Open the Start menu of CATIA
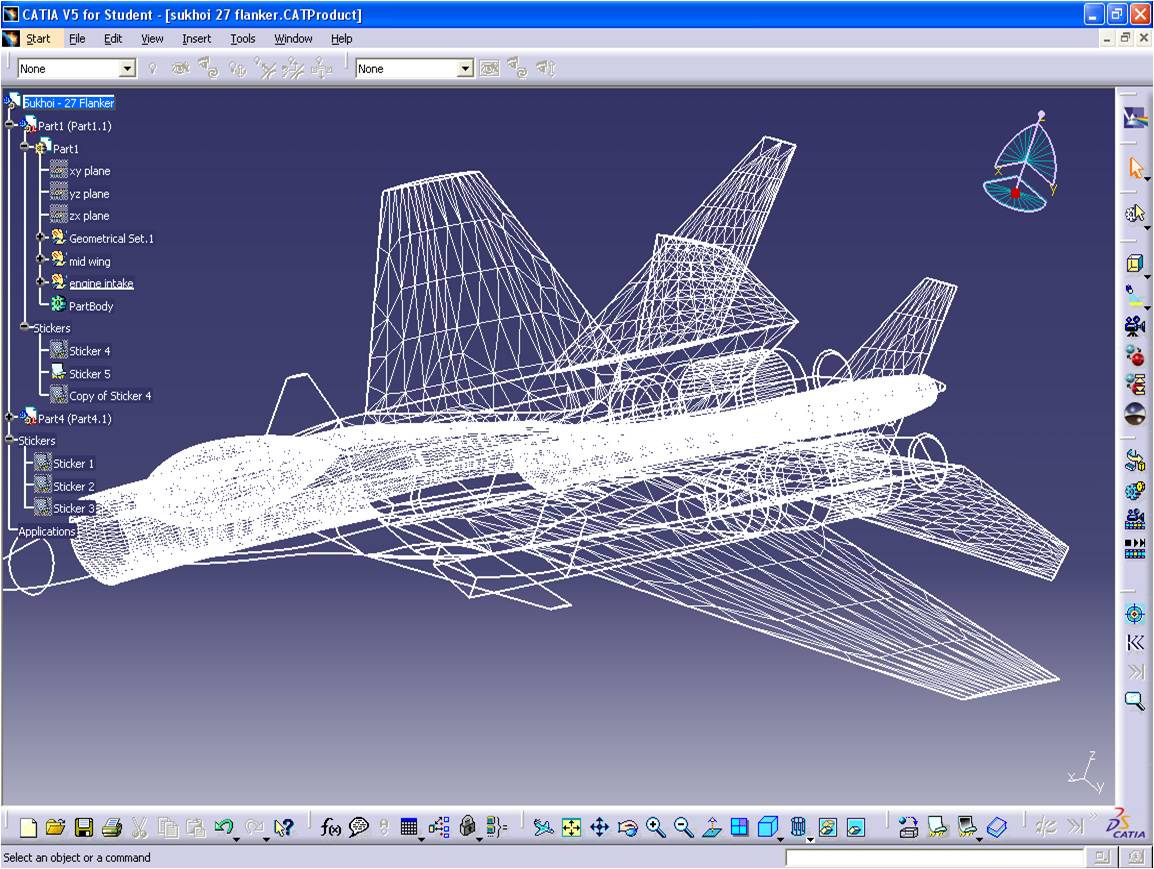Image resolution: width=1154 pixels, height=869 pixels. pyautogui.click(x=38, y=39)
